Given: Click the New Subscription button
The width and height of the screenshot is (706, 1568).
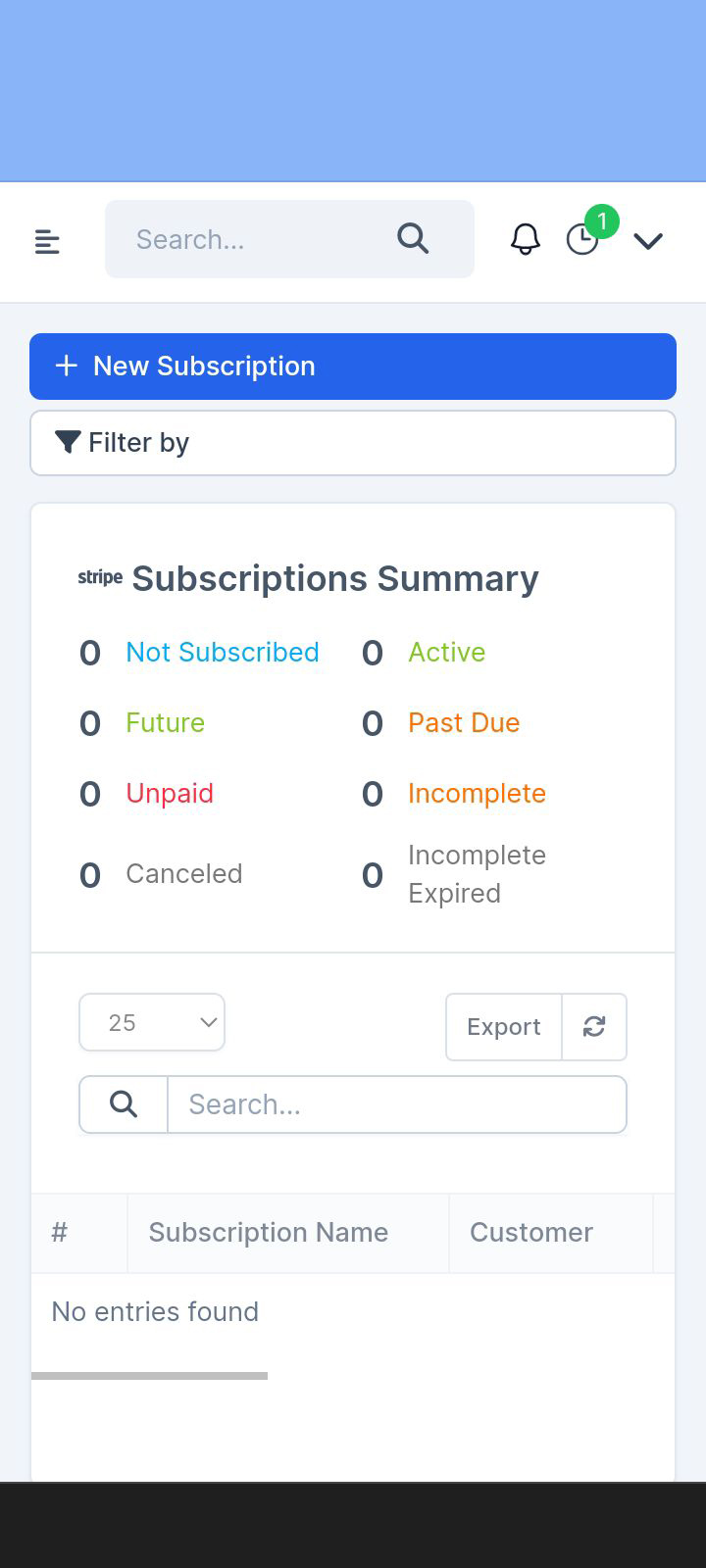Looking at the screenshot, I should click(353, 367).
